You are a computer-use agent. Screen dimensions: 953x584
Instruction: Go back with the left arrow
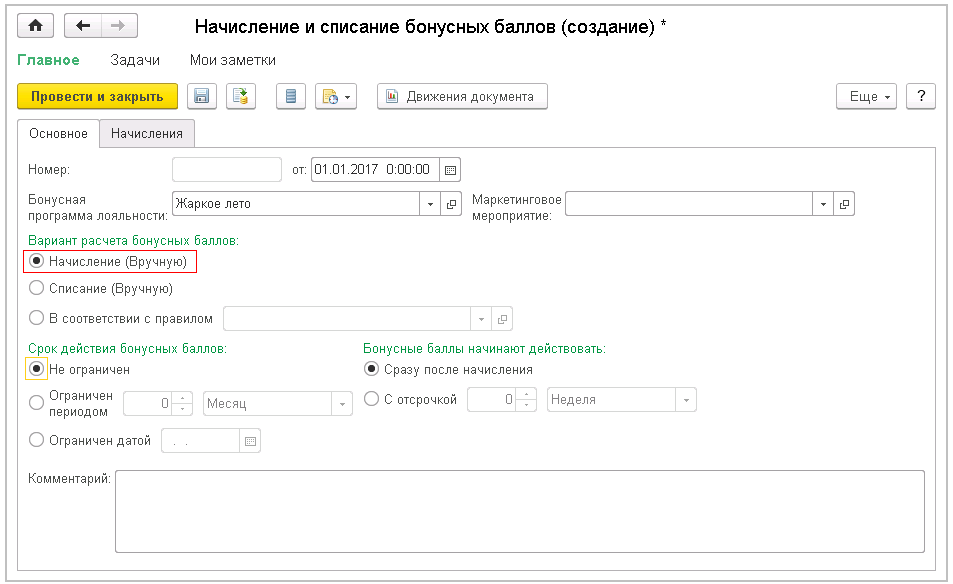pos(83,26)
